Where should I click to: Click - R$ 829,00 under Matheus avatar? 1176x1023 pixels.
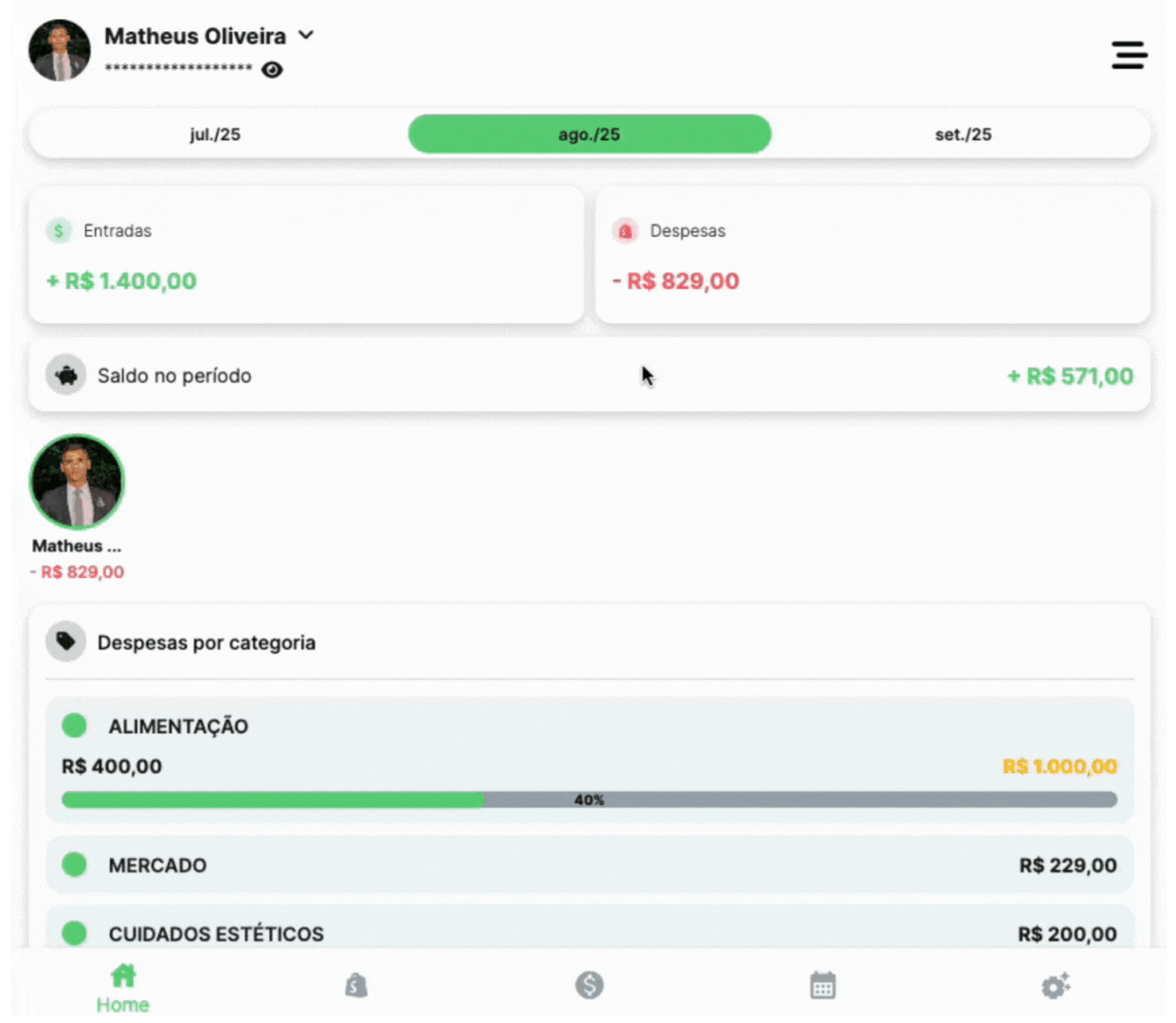(x=77, y=572)
